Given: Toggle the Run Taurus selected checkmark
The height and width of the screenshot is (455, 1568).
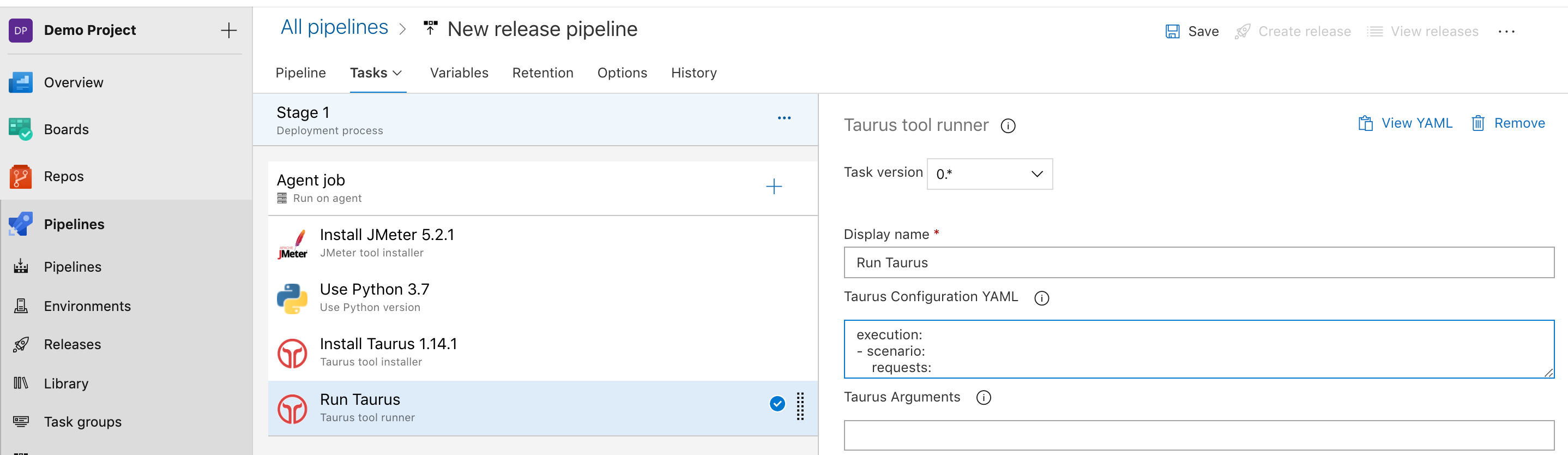Looking at the screenshot, I should pos(777,404).
